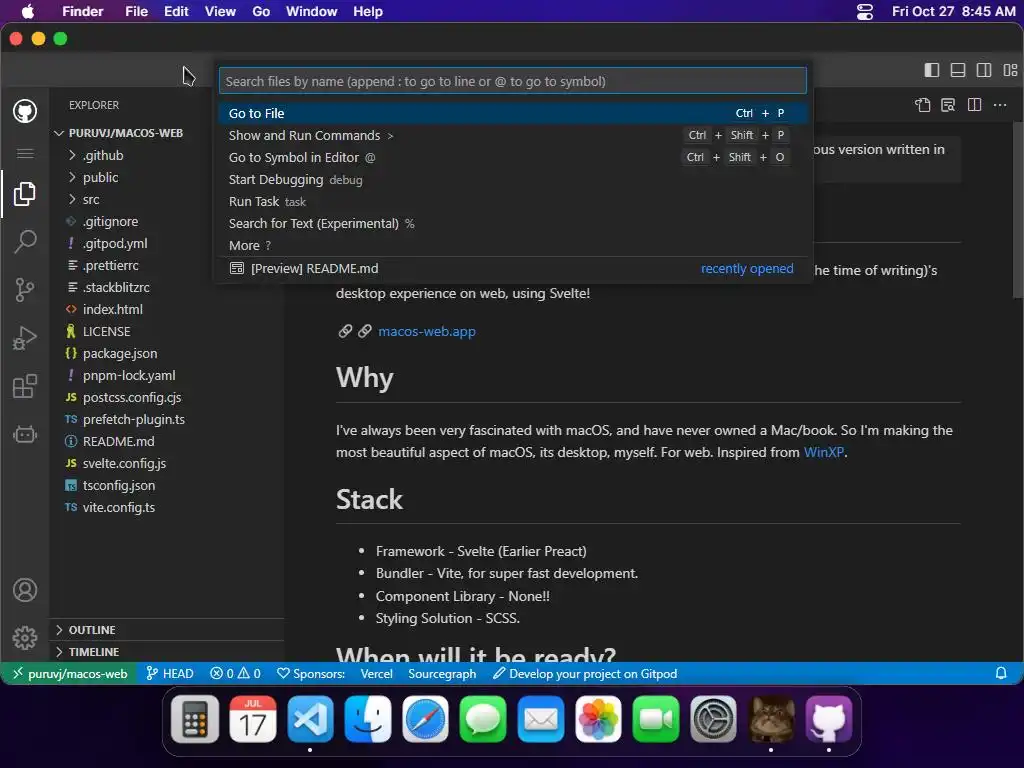Select Go to File option
This screenshot has height=768, width=1024.
coord(513,114)
